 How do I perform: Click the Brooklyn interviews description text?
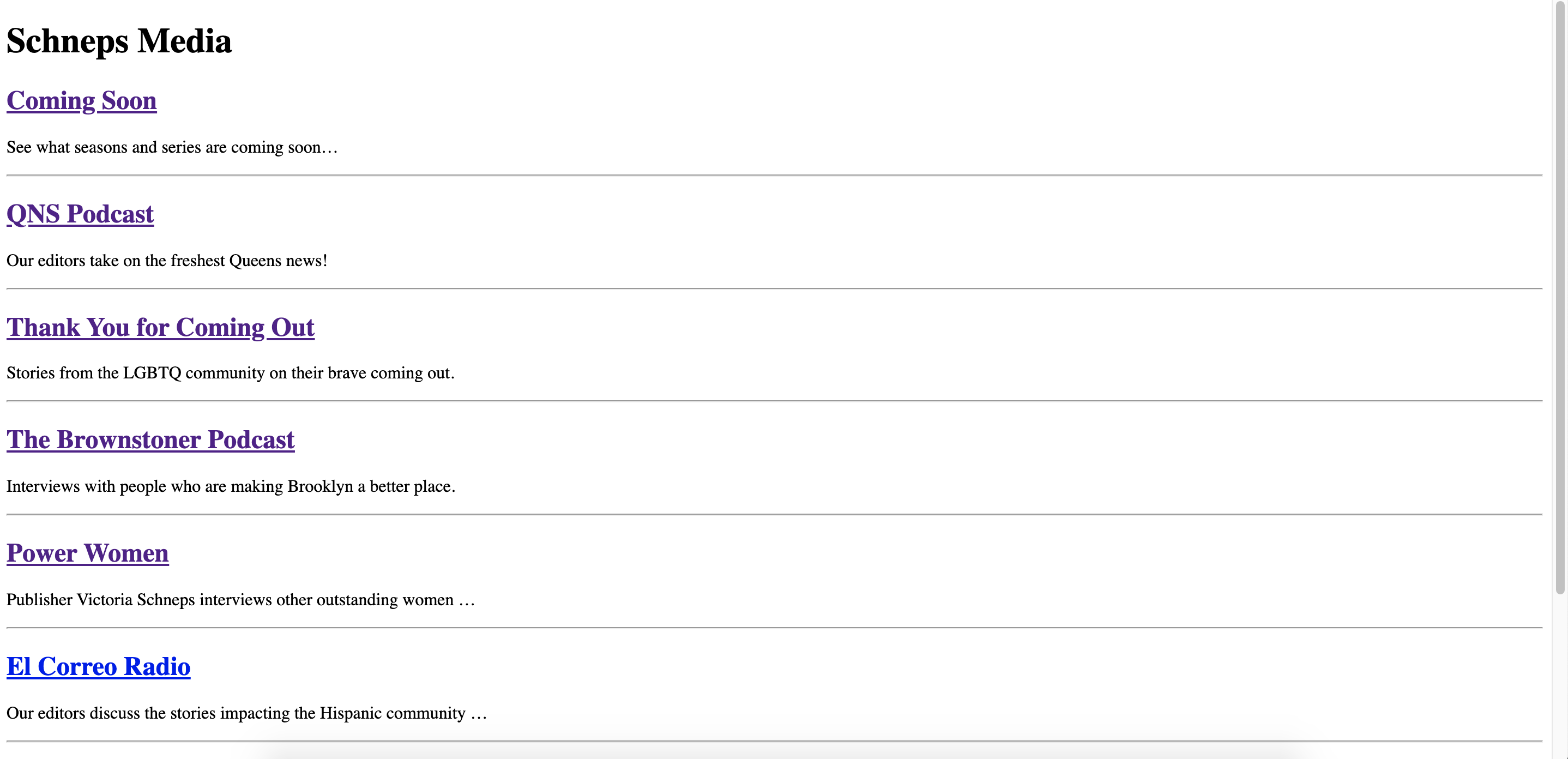pyautogui.click(x=231, y=486)
